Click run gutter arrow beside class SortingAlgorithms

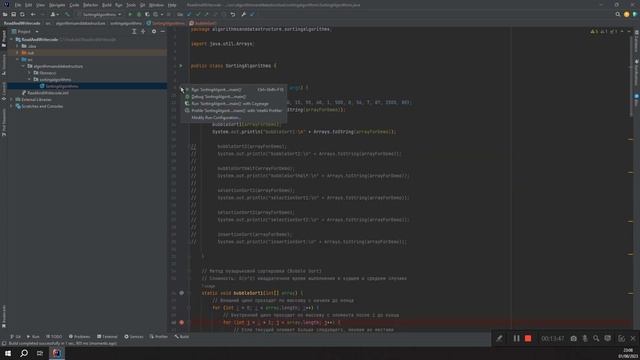click(181, 66)
